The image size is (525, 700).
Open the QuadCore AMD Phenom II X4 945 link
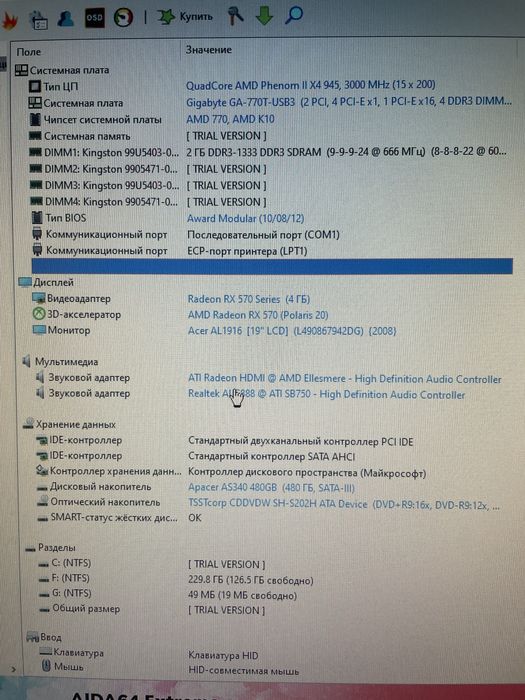click(x=311, y=85)
